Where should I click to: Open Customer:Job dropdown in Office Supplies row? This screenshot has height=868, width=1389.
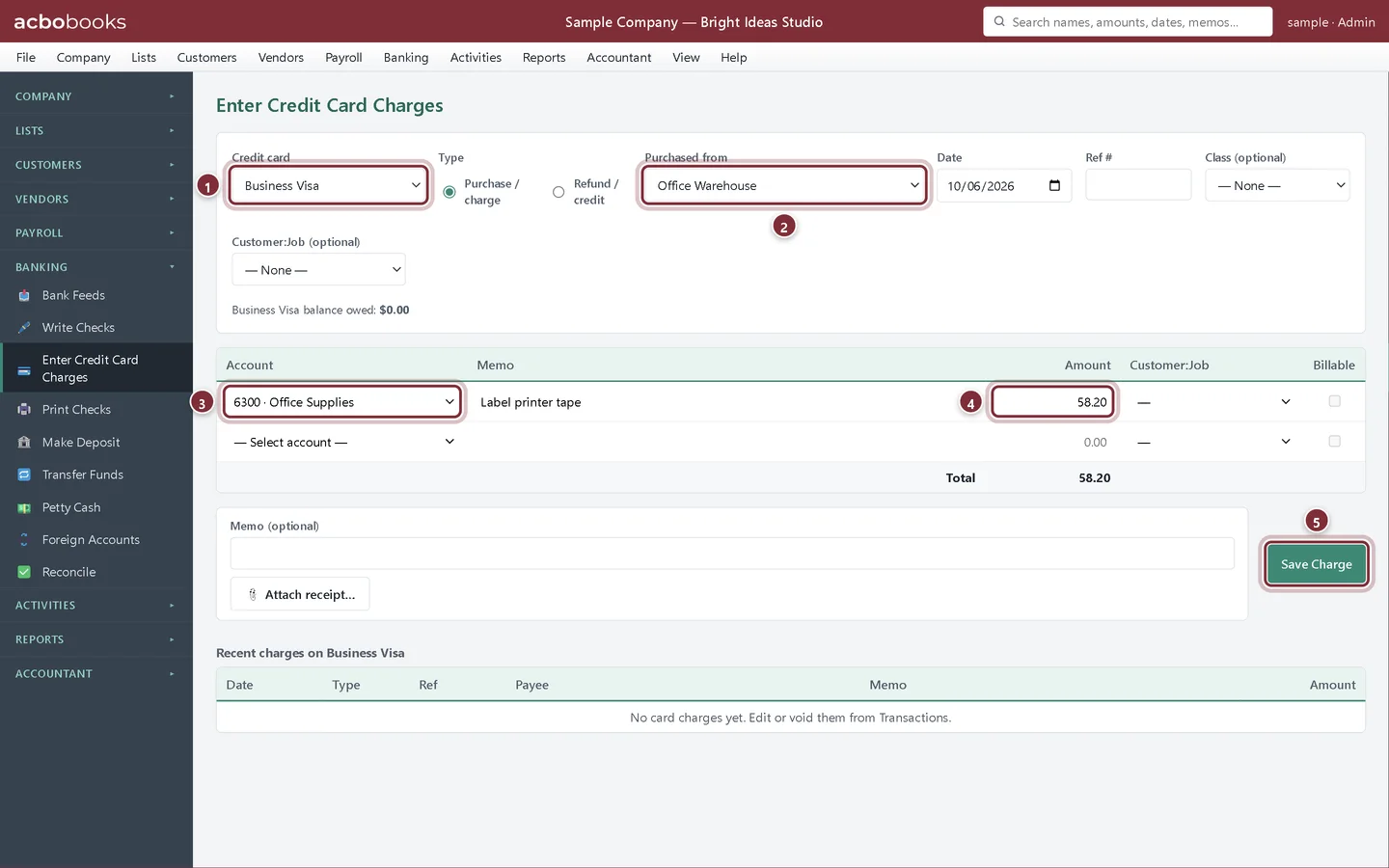(1214, 402)
